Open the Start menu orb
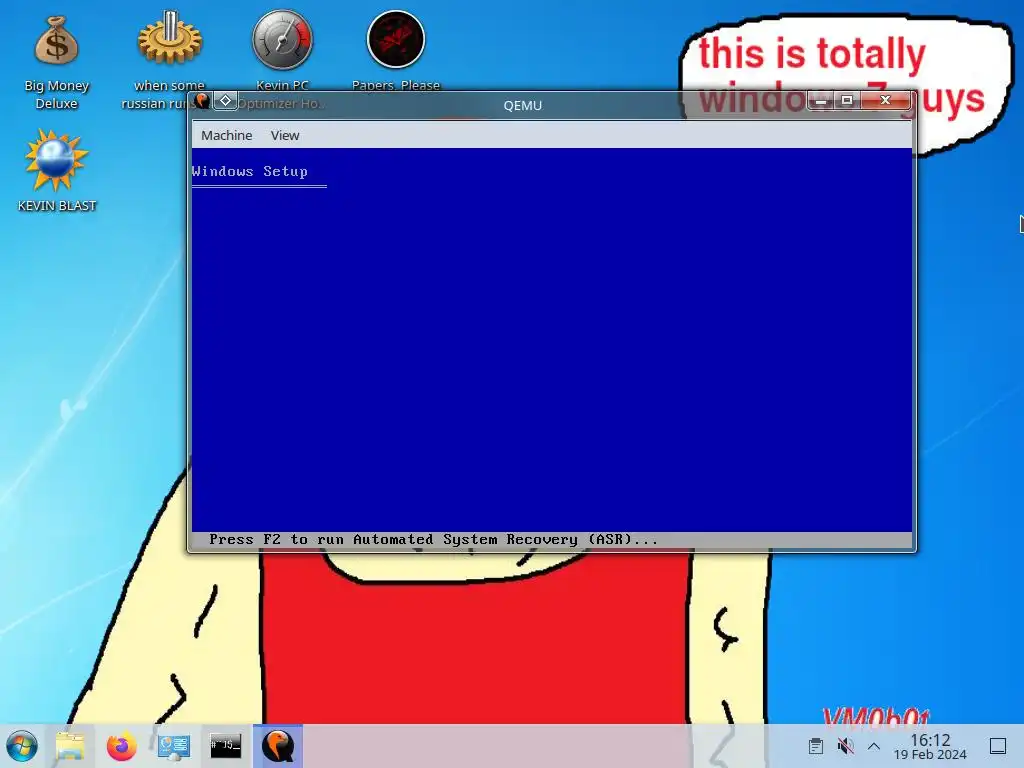Image resolution: width=1024 pixels, height=768 pixels. pyautogui.click(x=22, y=746)
